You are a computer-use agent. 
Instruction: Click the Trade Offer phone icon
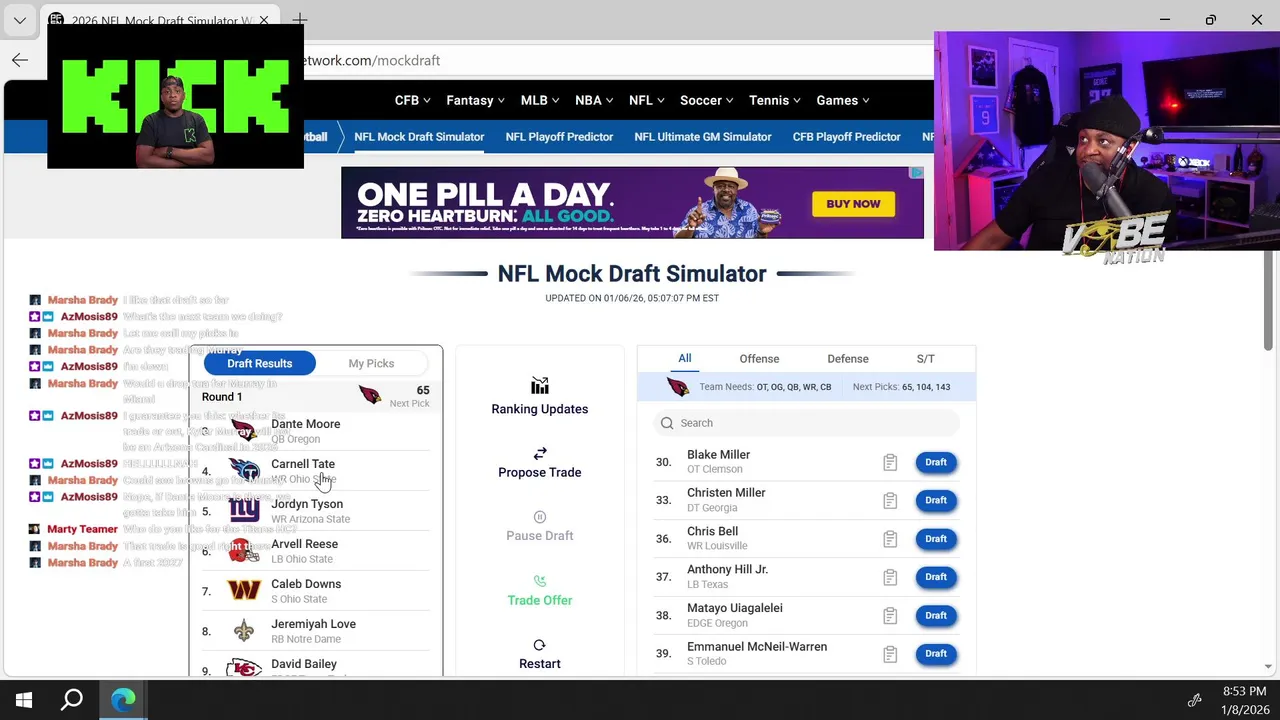pos(540,581)
